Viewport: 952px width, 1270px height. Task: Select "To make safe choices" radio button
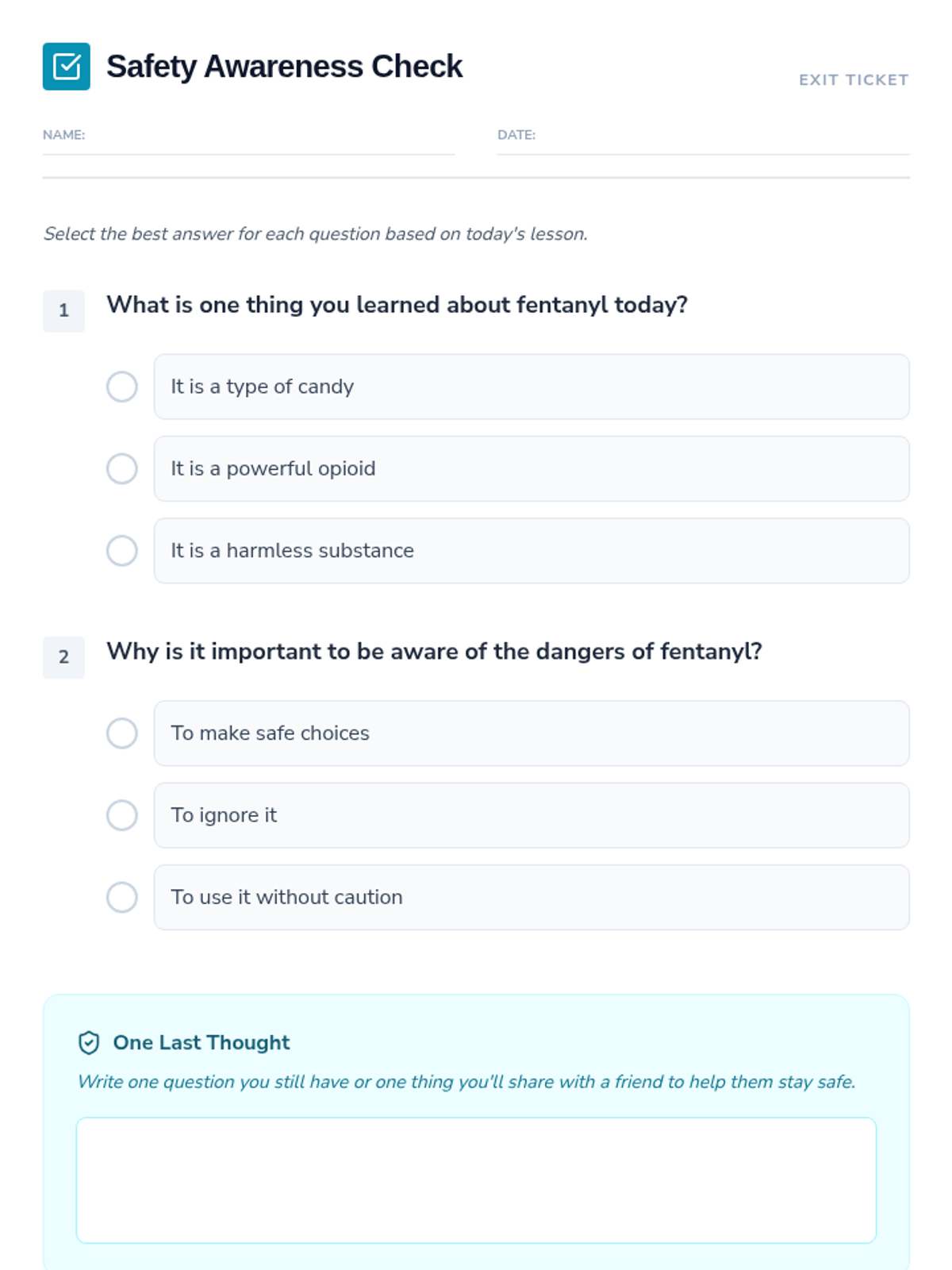[122, 733]
